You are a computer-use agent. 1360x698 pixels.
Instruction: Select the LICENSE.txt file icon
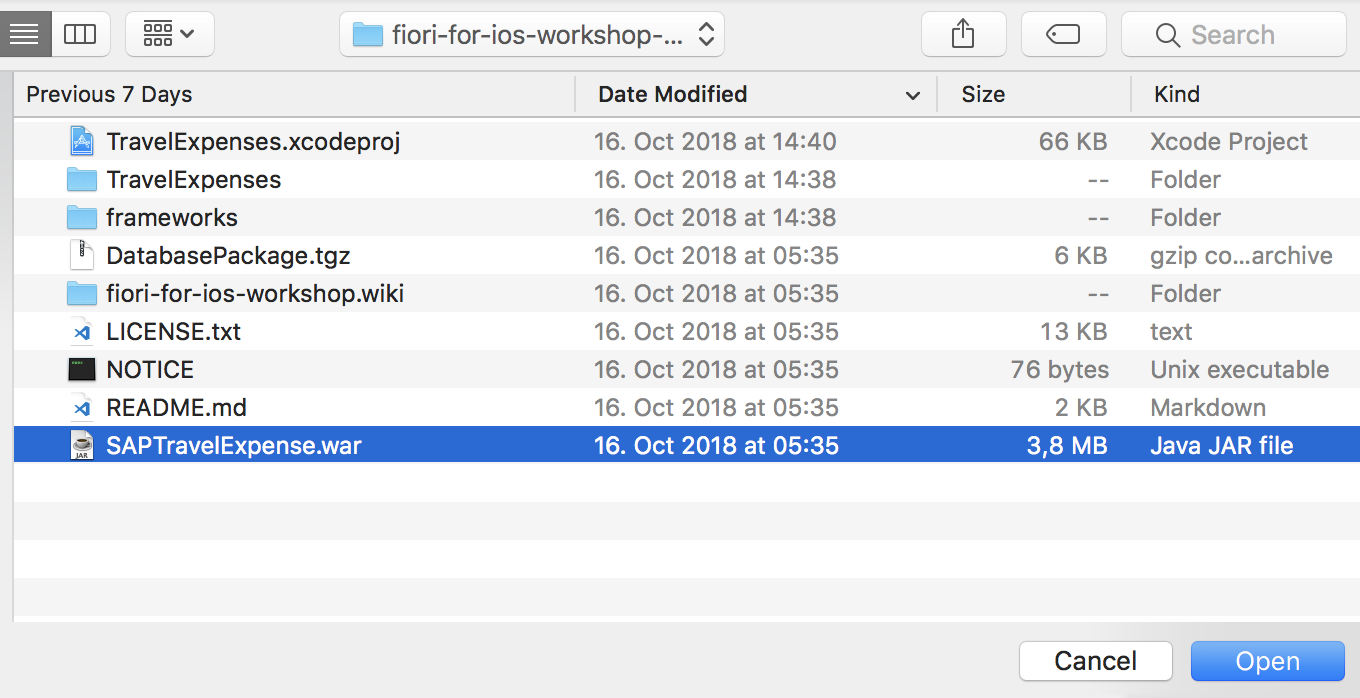[82, 332]
